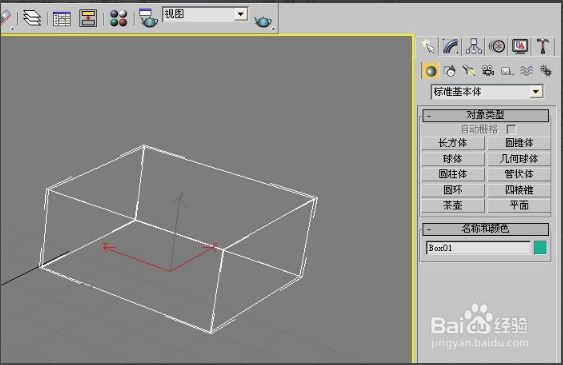This screenshot has height=365, width=563.
Task: Click the 长方体 box button
Action: point(453,143)
